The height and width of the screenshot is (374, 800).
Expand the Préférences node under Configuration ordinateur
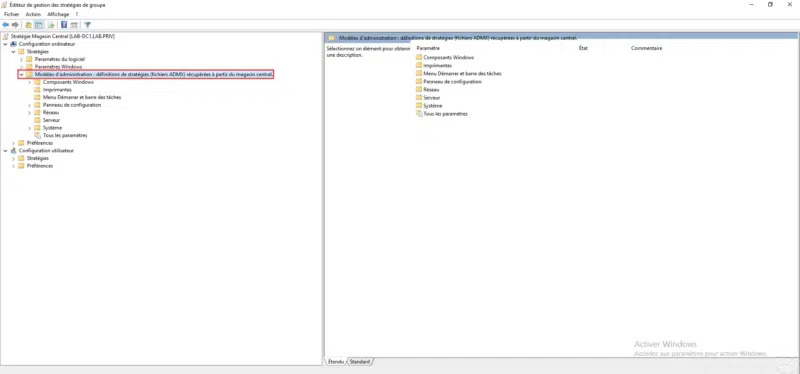[13, 143]
